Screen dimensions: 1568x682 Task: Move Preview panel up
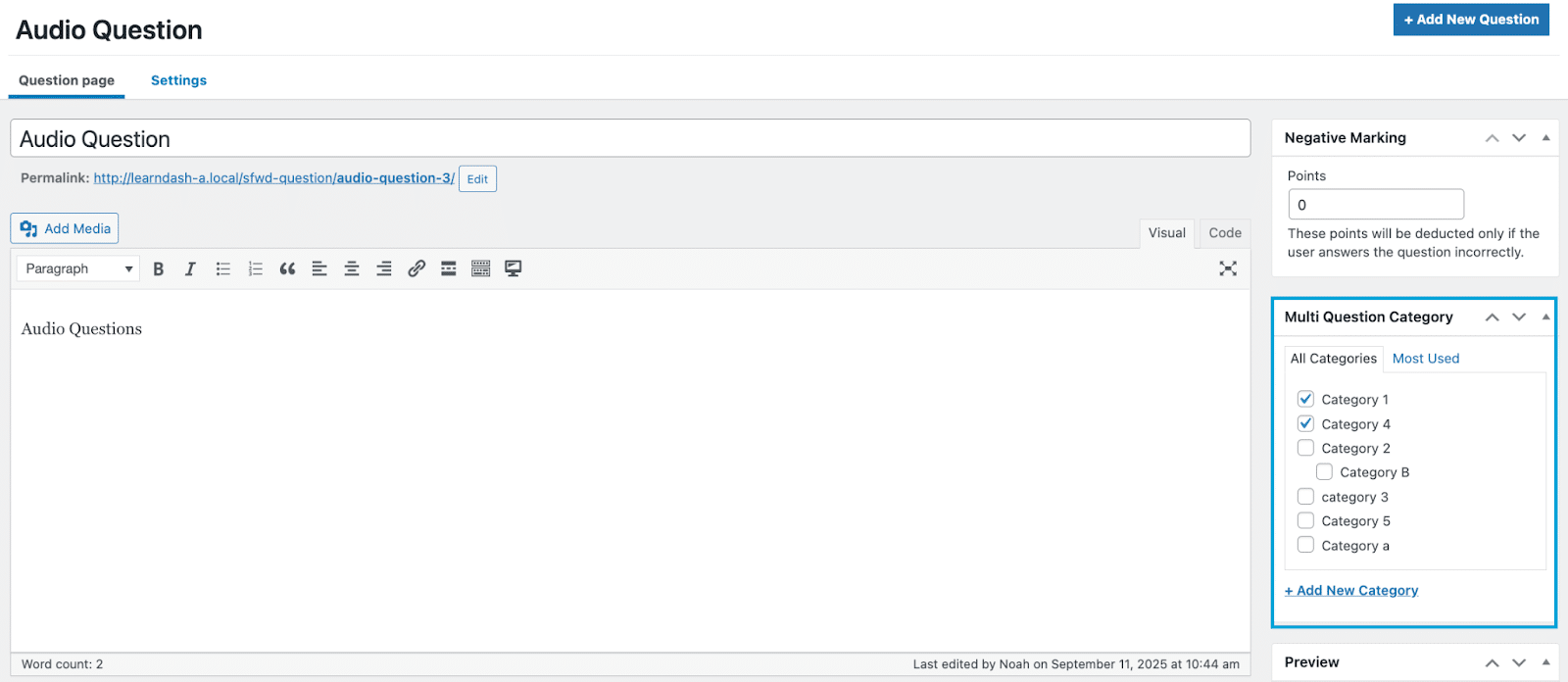coord(1492,663)
